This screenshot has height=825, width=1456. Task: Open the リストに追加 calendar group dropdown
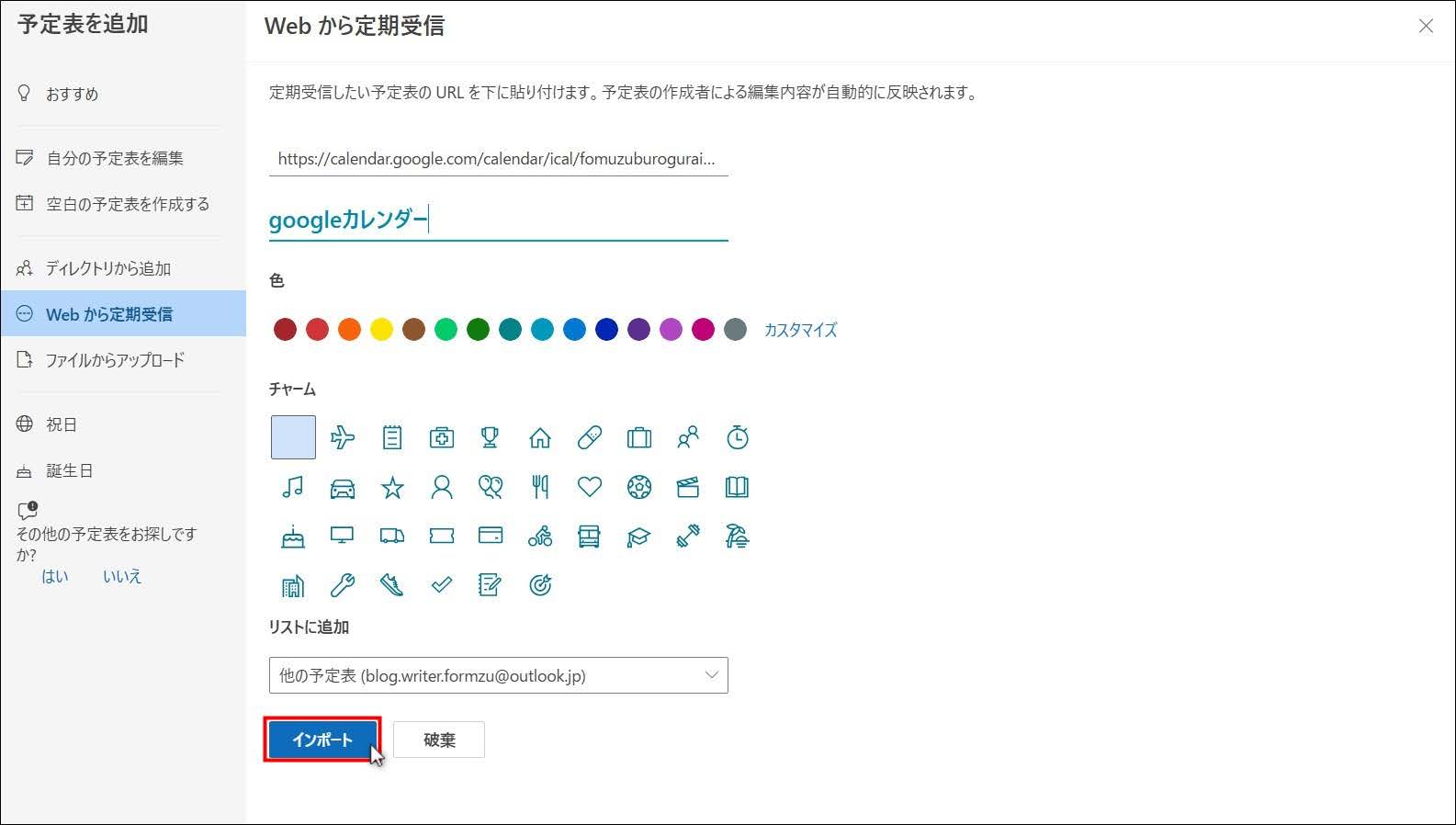tap(499, 675)
